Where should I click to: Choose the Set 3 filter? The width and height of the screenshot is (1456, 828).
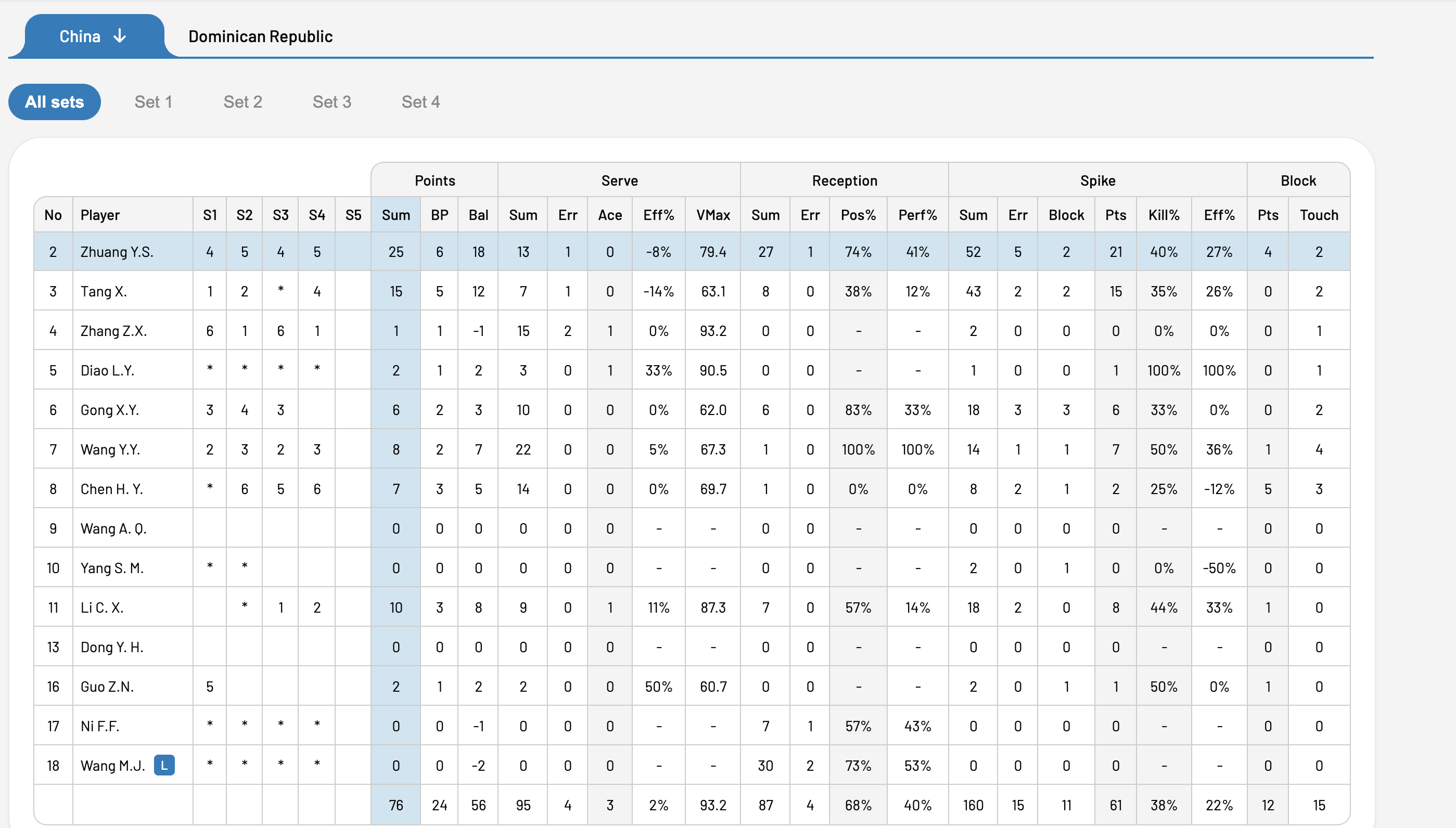(331, 102)
